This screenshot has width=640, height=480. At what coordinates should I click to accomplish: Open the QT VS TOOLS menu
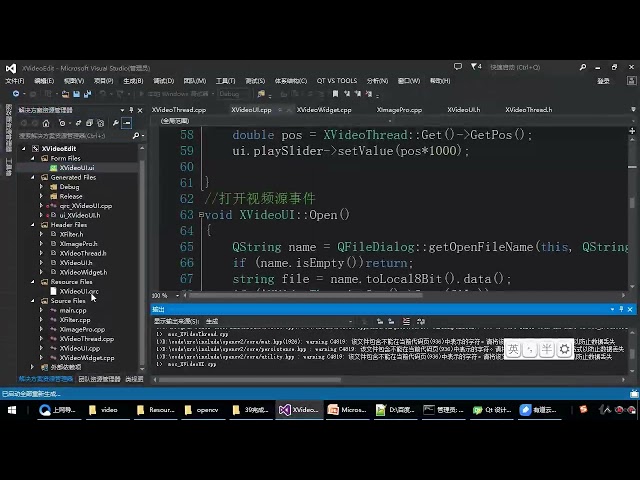point(336,80)
